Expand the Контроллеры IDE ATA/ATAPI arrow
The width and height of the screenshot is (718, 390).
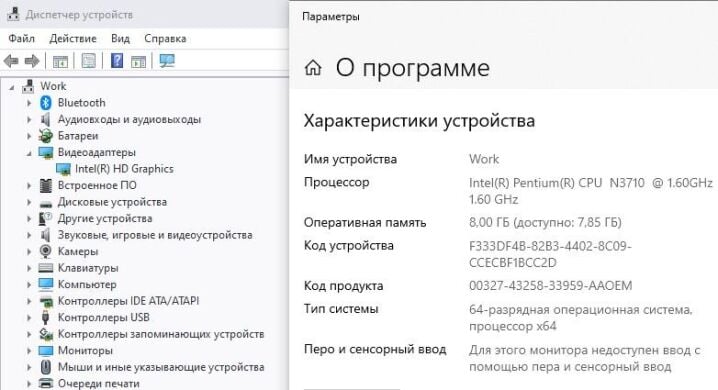pos(29,301)
